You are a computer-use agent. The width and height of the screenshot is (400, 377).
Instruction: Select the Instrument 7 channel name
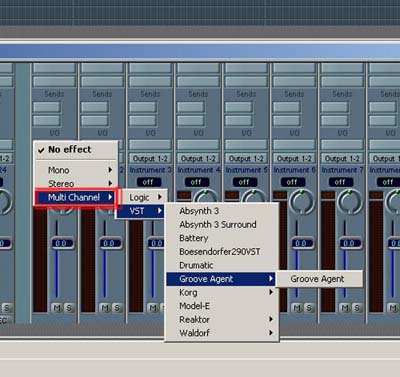coord(343,170)
